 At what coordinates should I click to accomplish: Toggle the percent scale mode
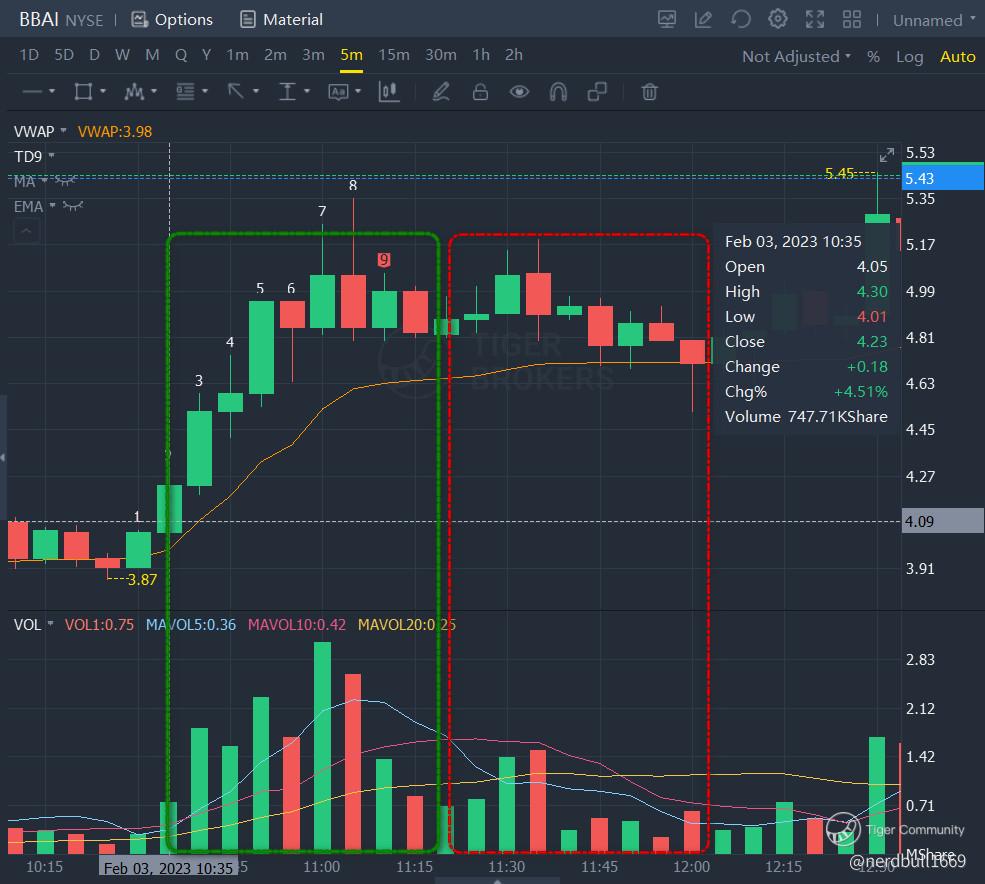pyautogui.click(x=873, y=57)
